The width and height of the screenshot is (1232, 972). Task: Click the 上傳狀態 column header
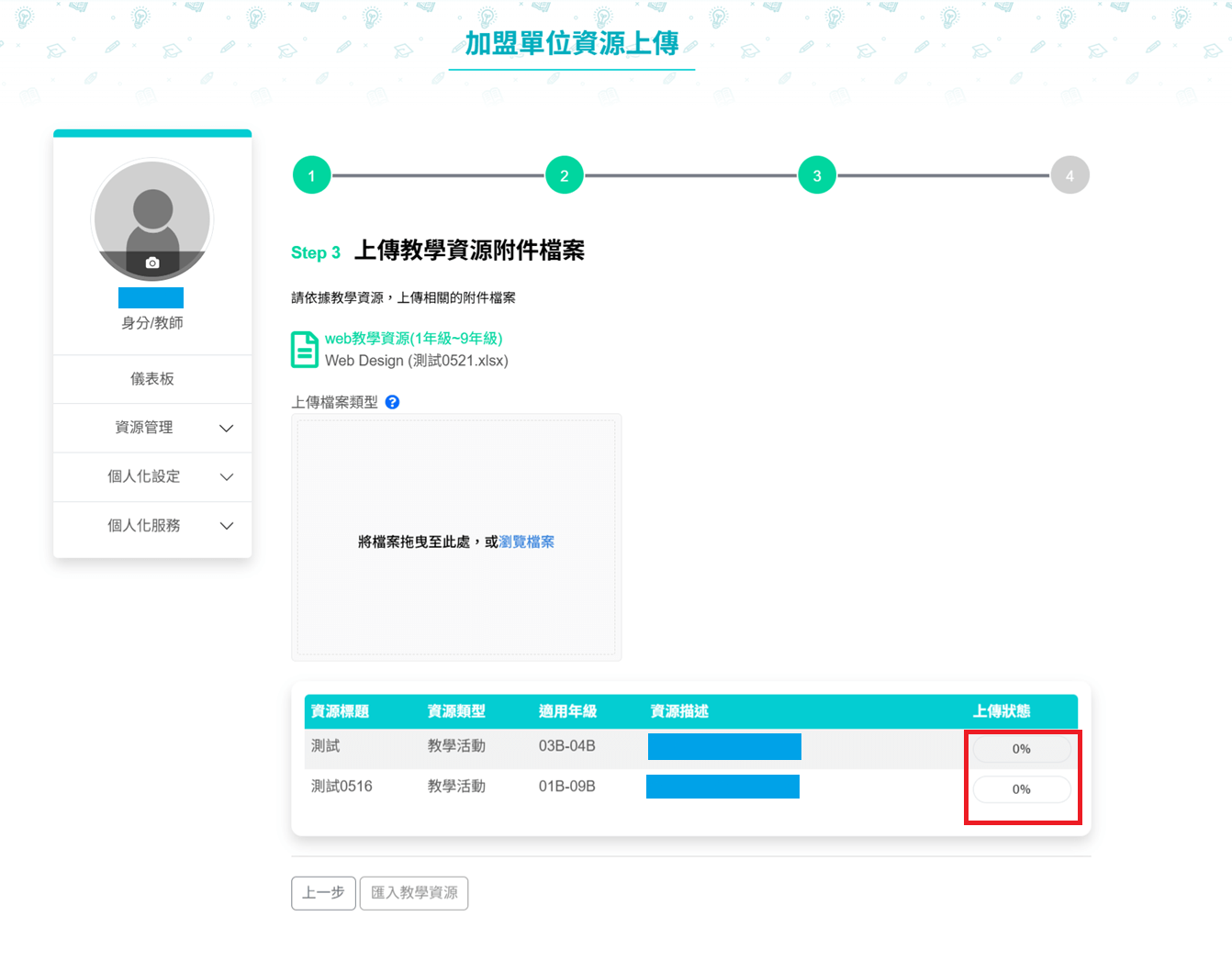point(1002,711)
